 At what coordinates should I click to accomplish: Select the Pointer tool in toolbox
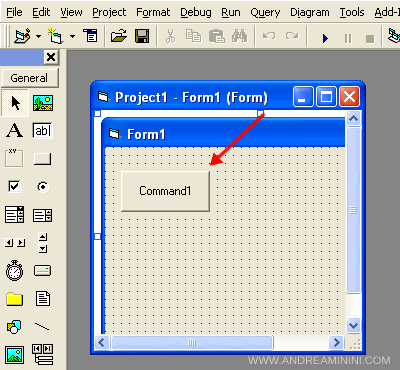point(15,103)
